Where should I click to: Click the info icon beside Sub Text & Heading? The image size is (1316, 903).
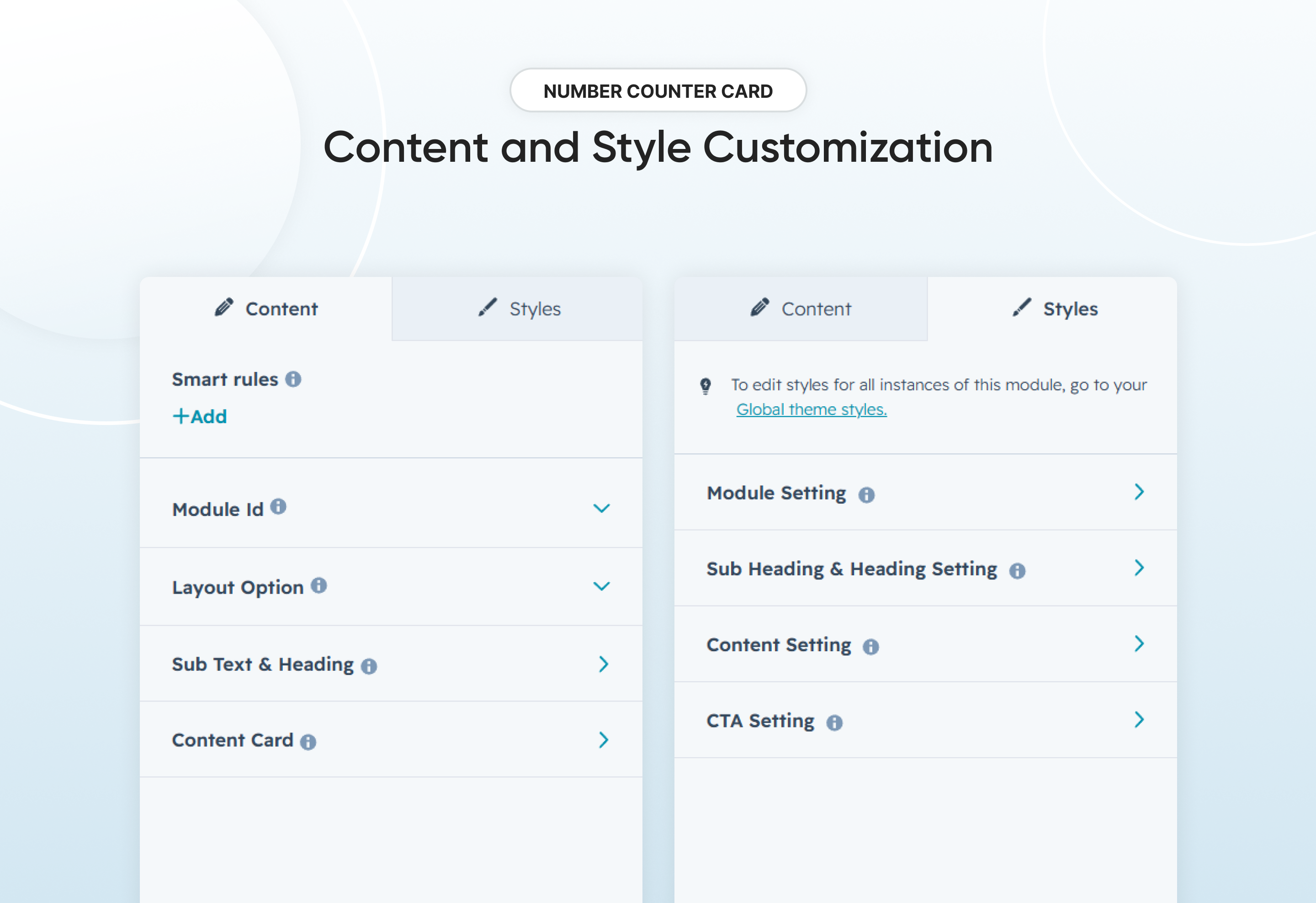click(x=369, y=666)
